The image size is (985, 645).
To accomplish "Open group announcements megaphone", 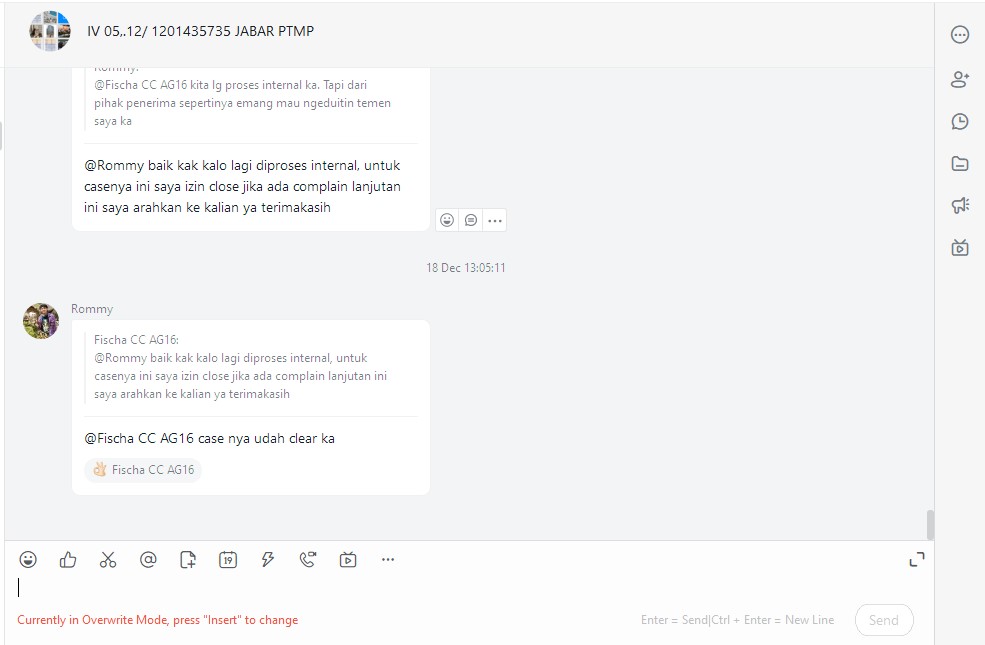I will [x=960, y=206].
